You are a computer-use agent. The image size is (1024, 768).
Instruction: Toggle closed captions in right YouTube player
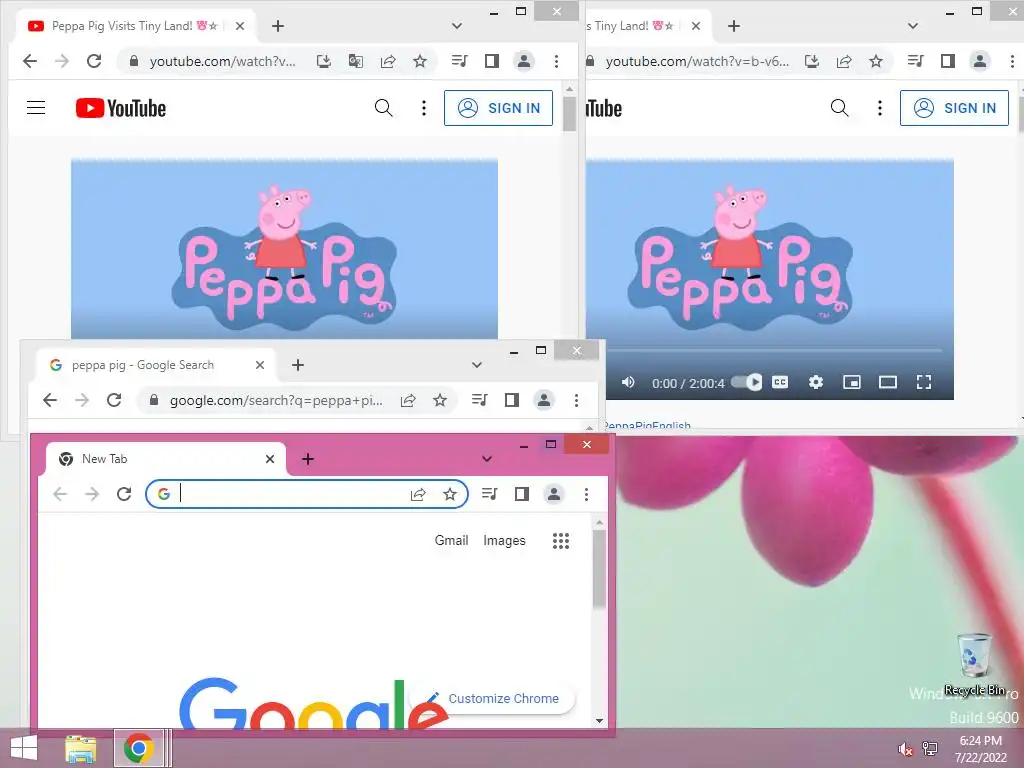[x=780, y=382]
